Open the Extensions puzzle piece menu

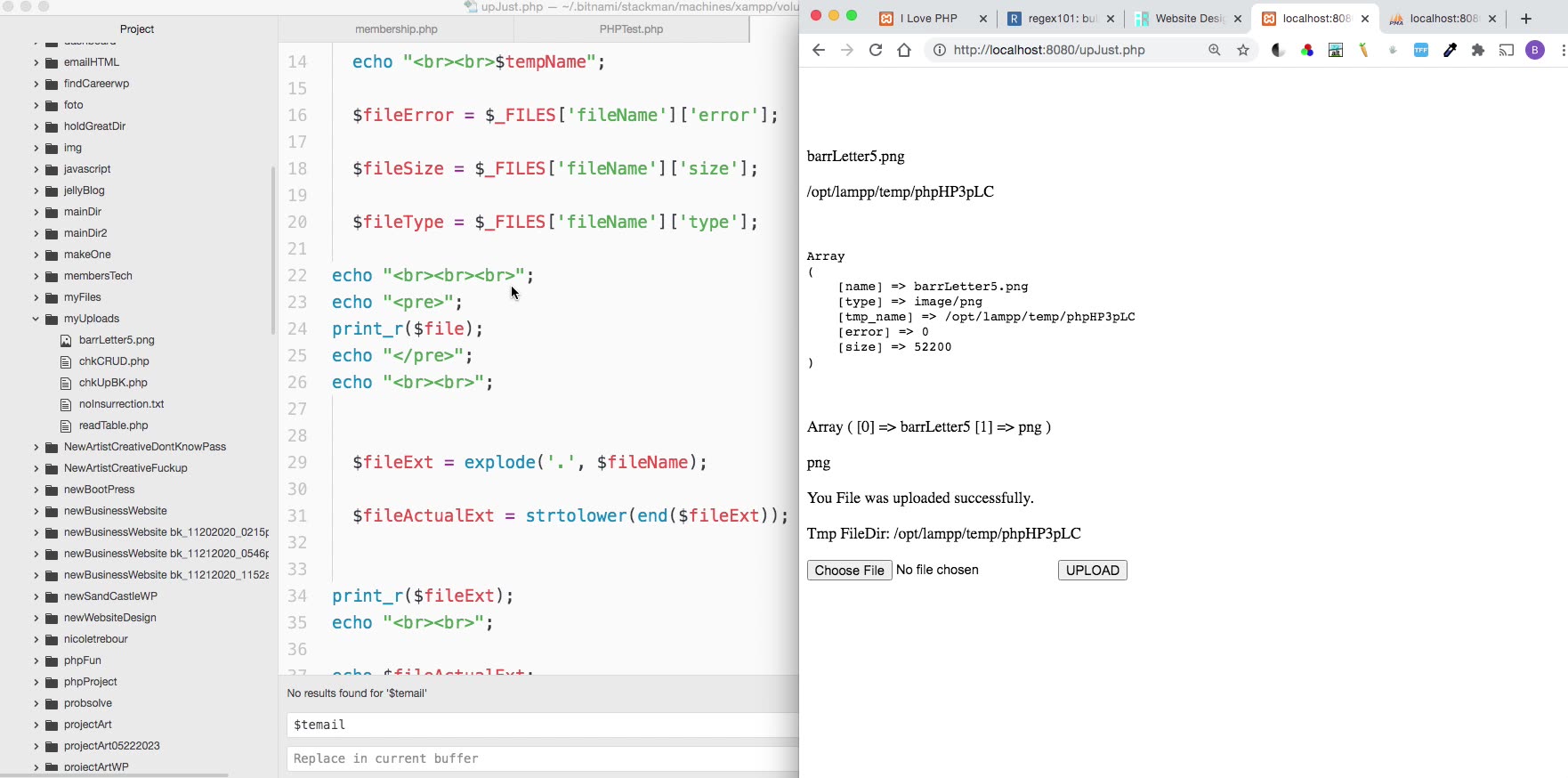(1478, 50)
